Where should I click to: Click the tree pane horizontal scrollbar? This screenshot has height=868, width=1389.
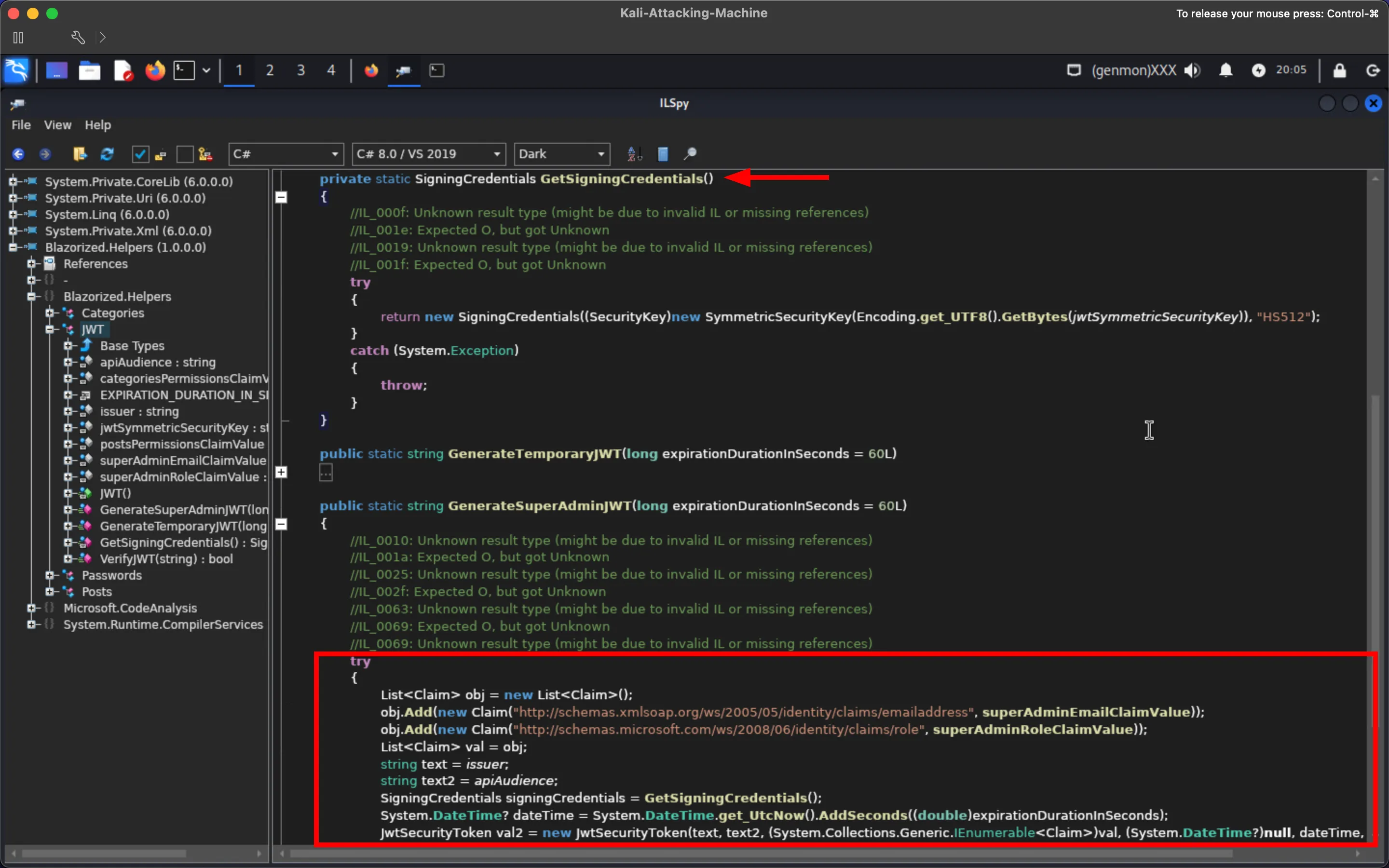(103, 854)
